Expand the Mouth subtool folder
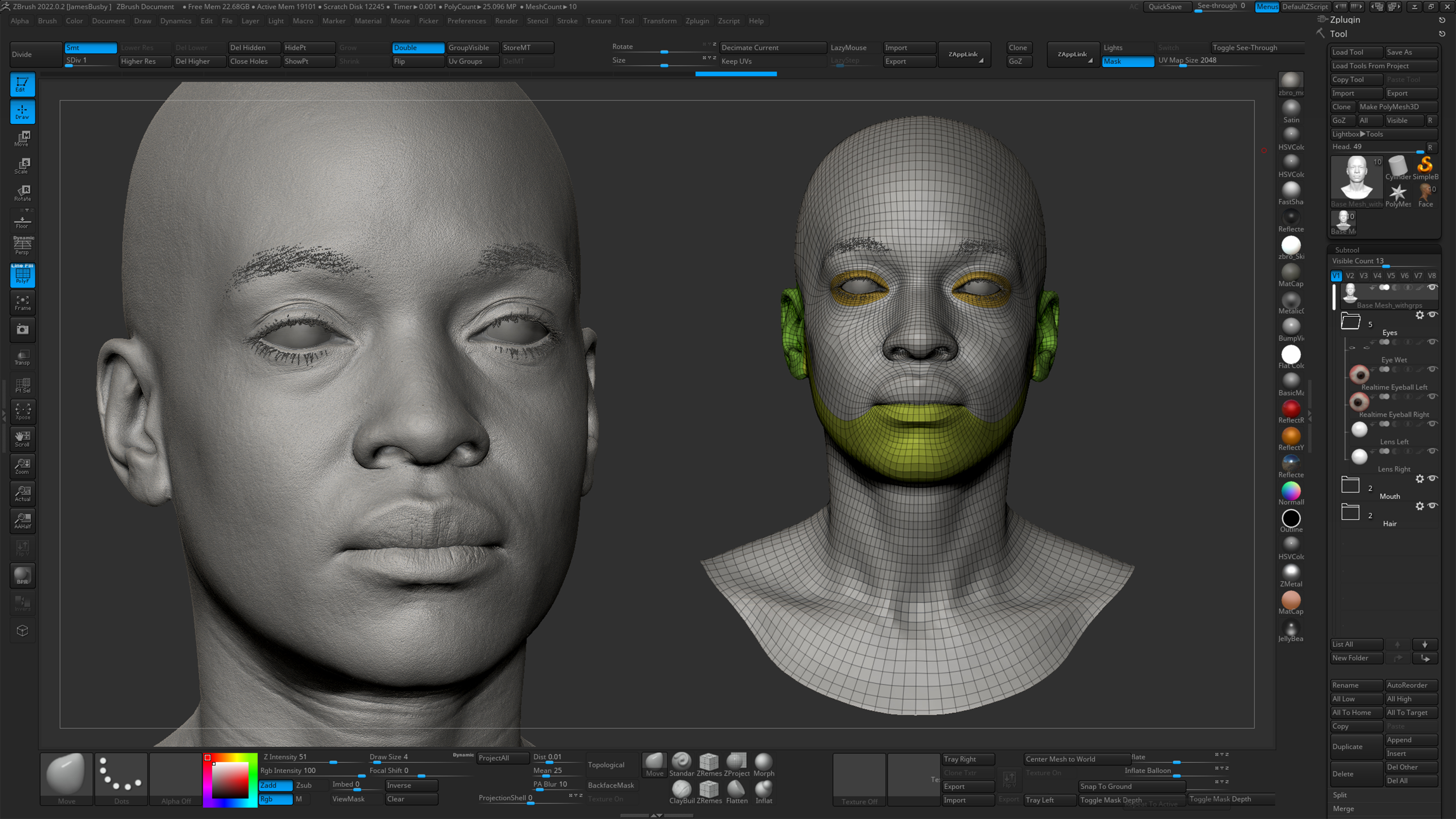 click(1350, 485)
